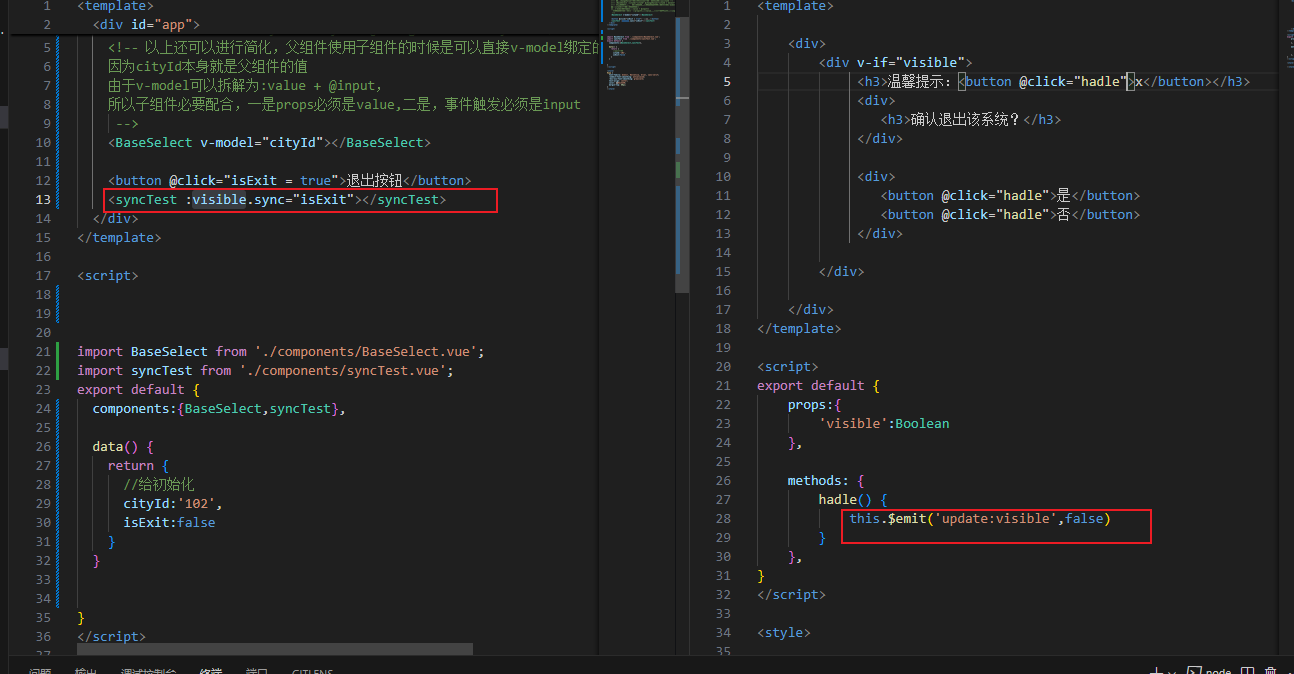Click the data() { method line
Image resolution: width=1294 pixels, height=674 pixels.
[123, 447]
